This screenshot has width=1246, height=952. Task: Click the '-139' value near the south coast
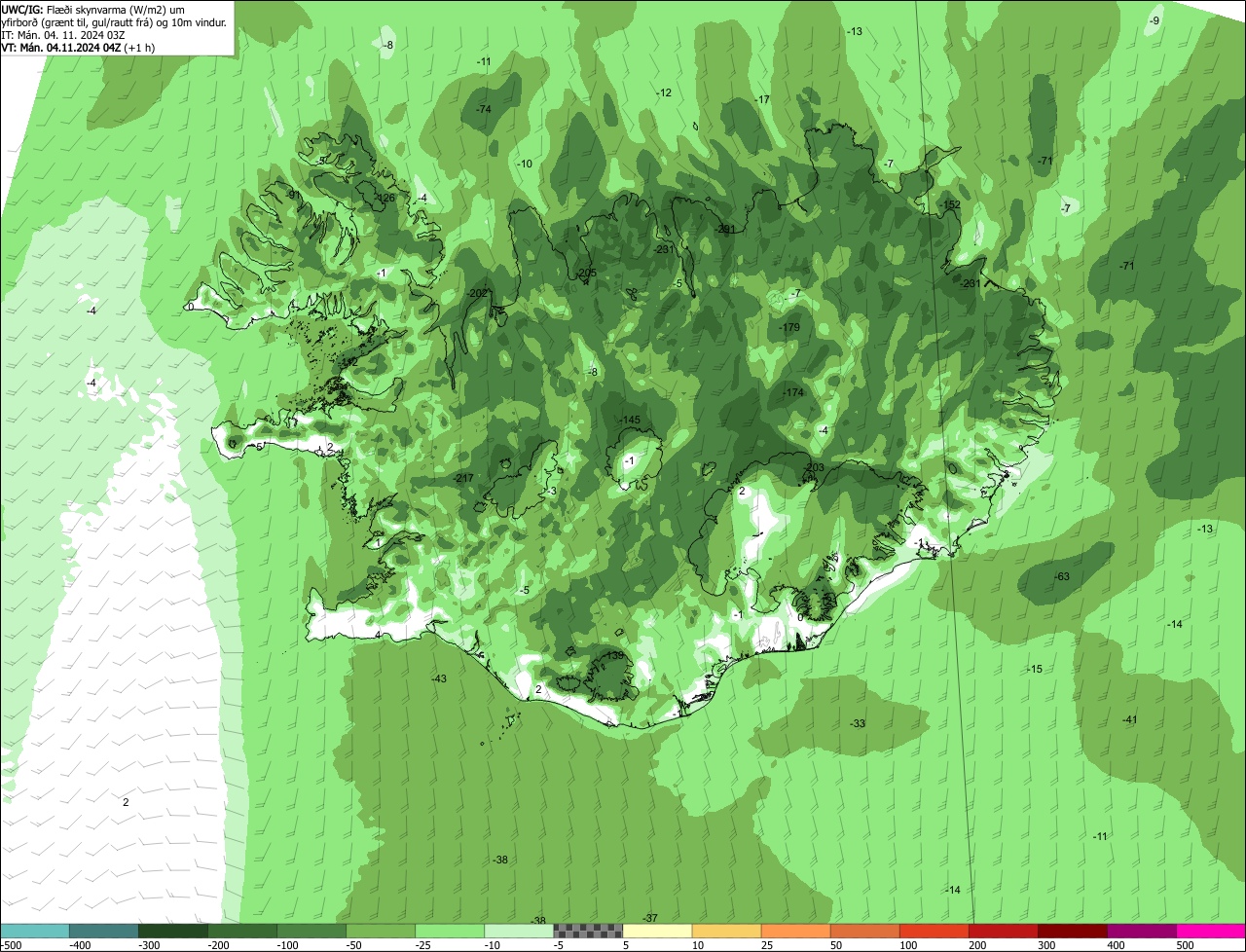[x=613, y=656]
